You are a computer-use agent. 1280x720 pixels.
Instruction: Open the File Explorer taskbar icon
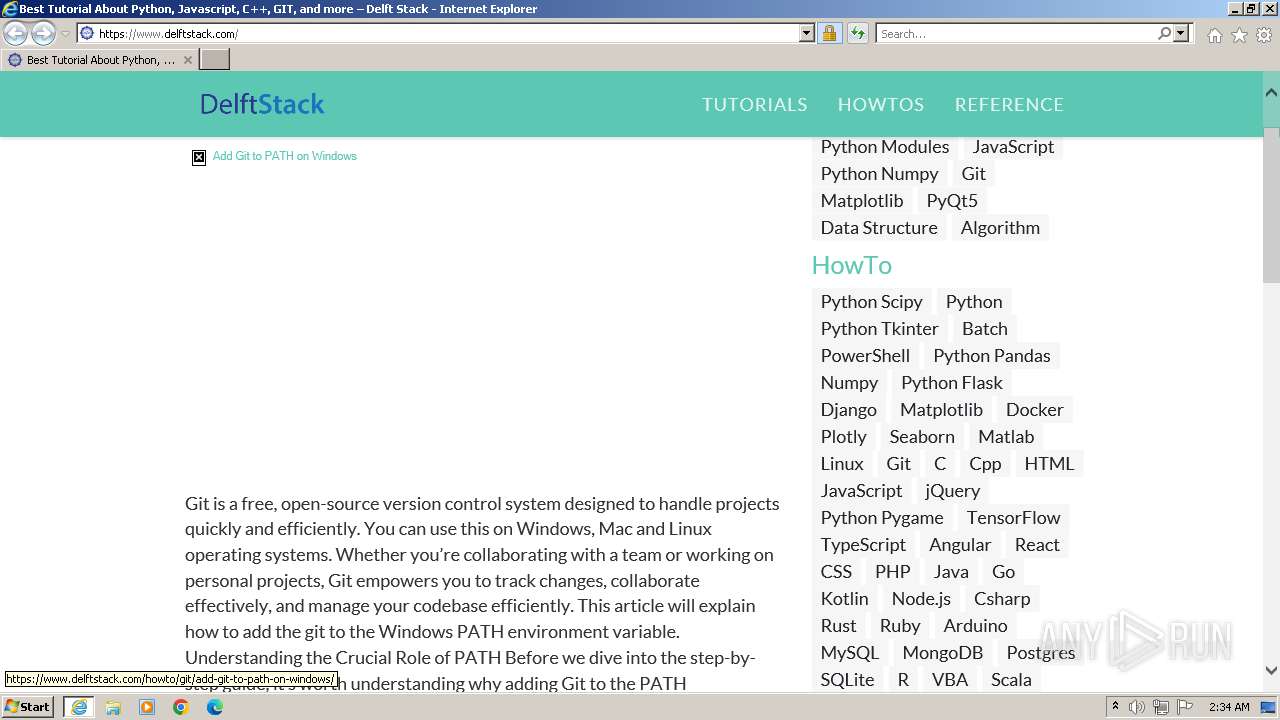pos(113,707)
